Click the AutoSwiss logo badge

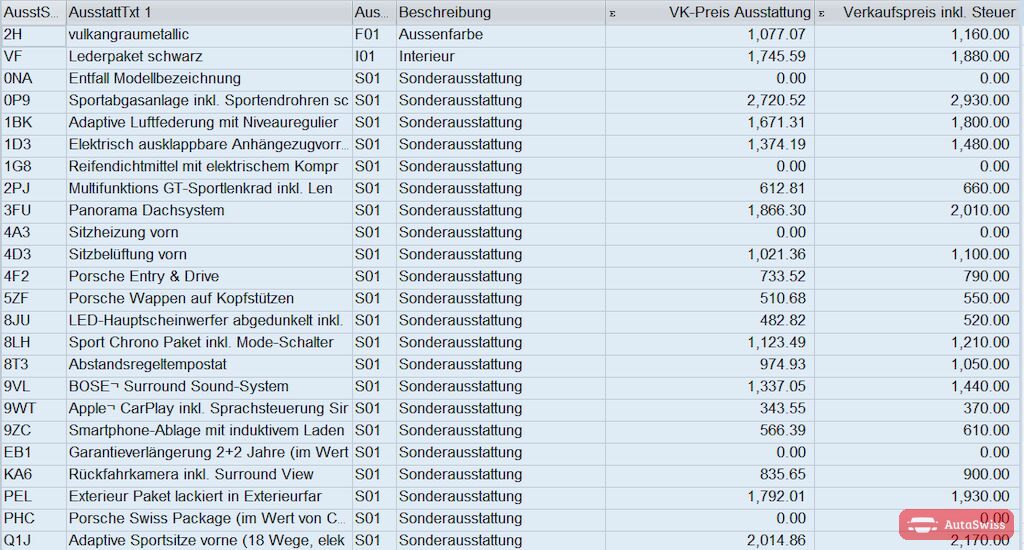click(956, 525)
